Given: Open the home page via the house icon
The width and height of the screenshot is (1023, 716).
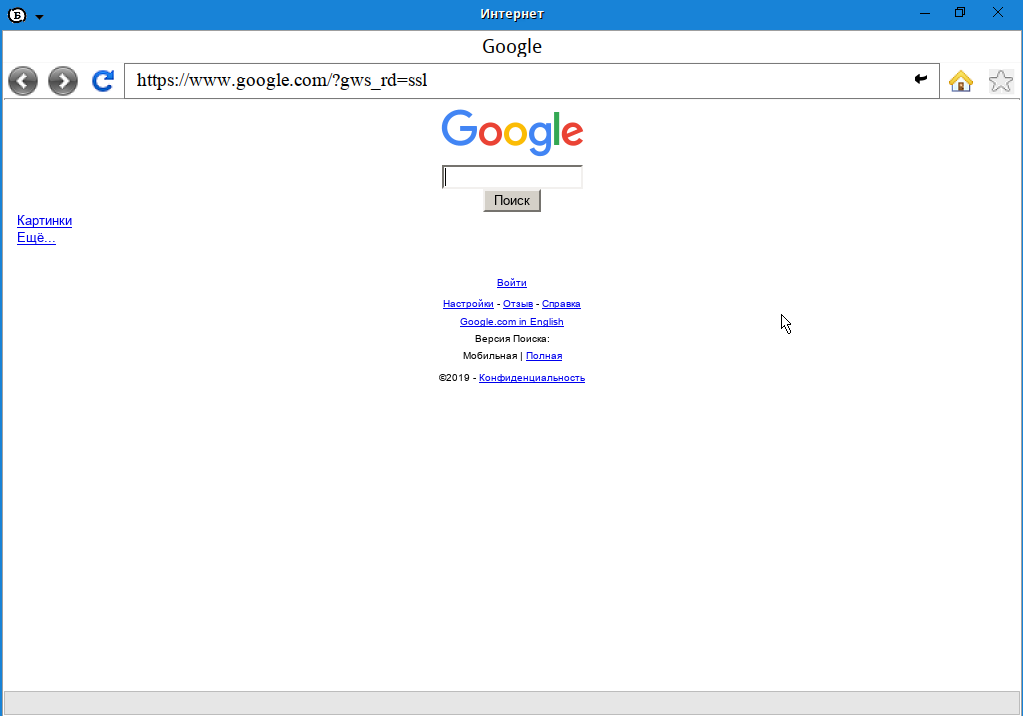Looking at the screenshot, I should click(960, 81).
